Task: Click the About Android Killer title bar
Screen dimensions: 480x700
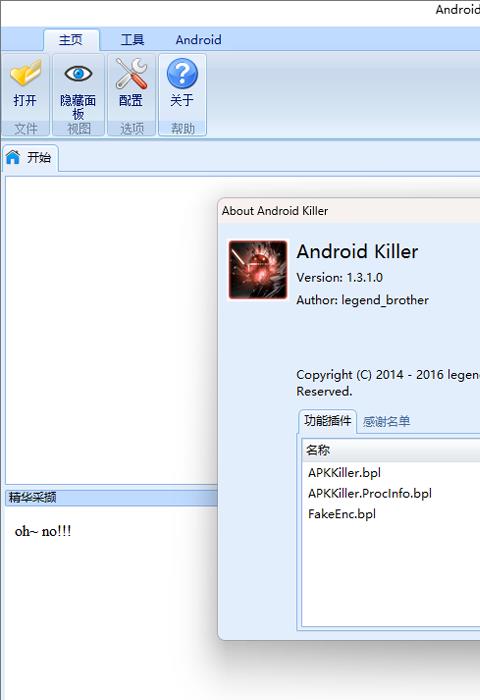Action: point(349,211)
